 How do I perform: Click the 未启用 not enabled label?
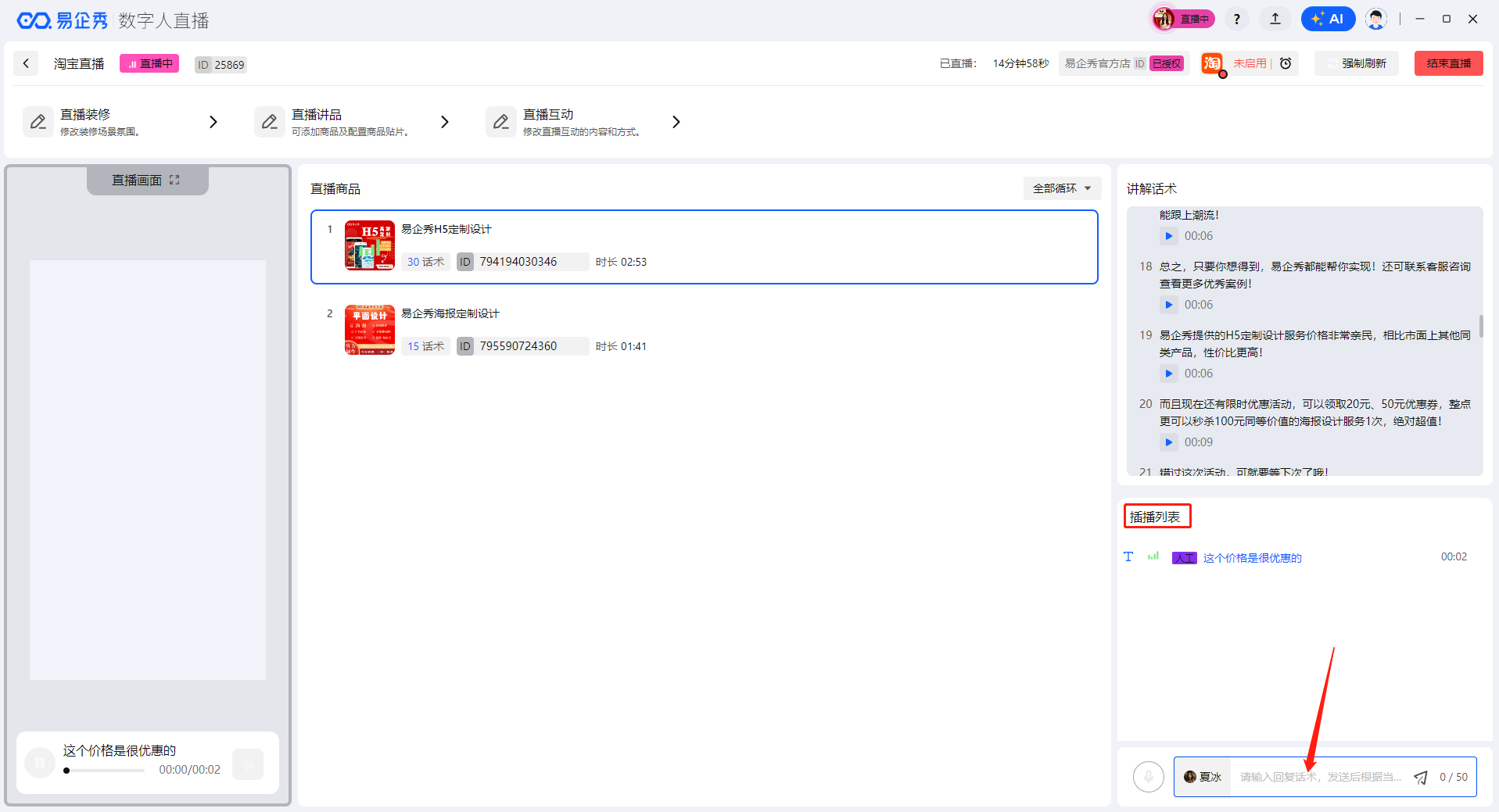click(1250, 63)
